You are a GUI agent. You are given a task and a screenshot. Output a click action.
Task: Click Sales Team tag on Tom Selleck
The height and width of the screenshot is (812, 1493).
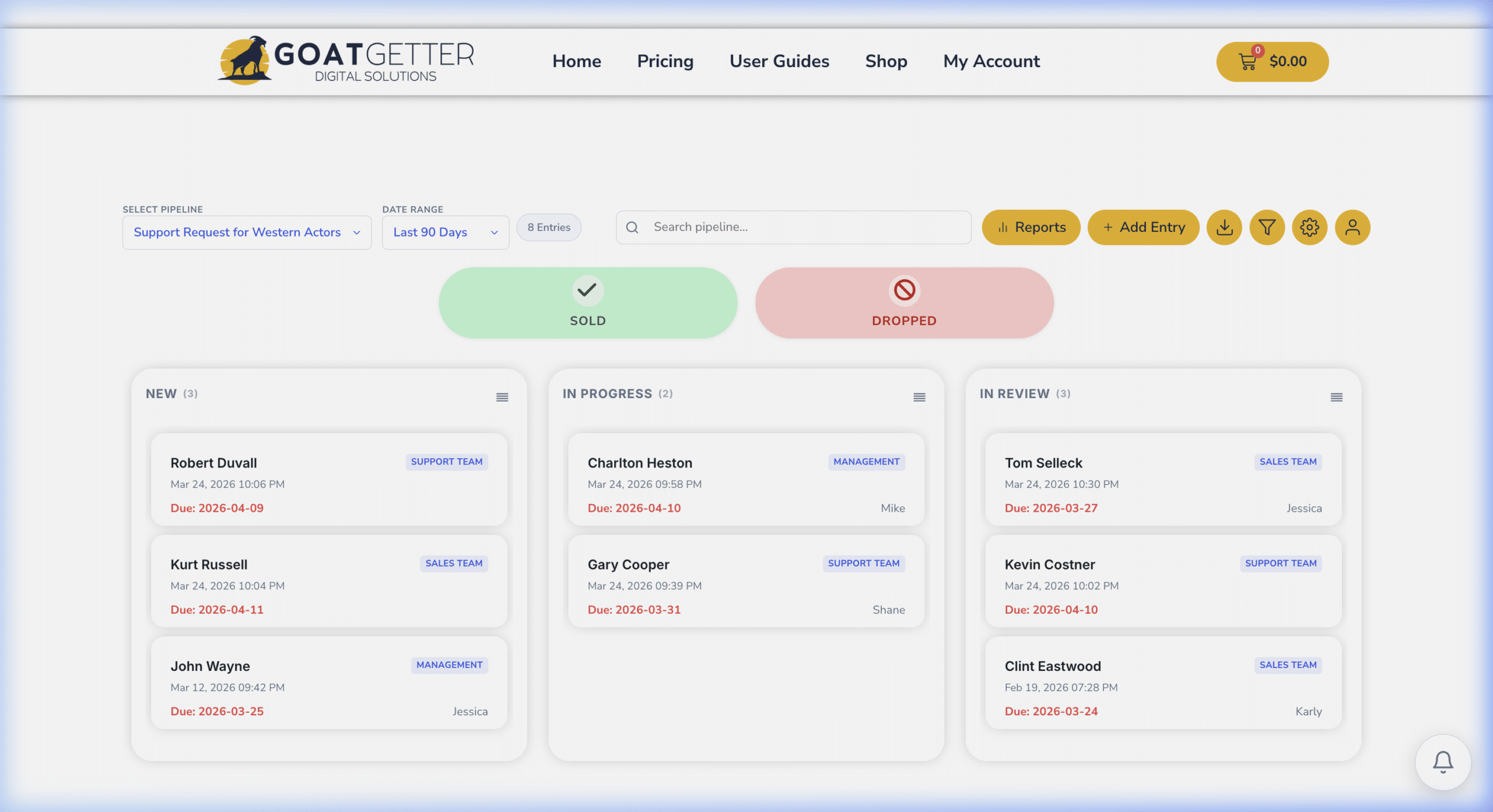(x=1288, y=462)
